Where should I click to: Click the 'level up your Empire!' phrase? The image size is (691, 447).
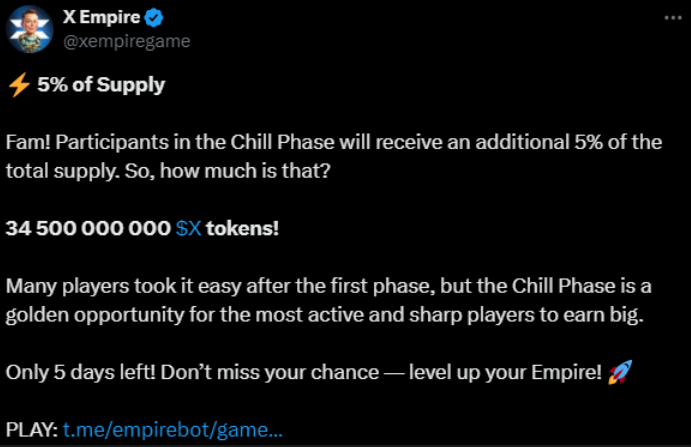pos(505,373)
